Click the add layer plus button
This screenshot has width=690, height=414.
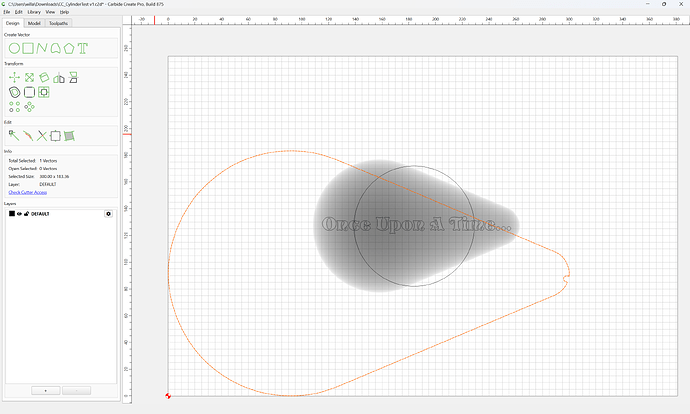(x=46, y=391)
